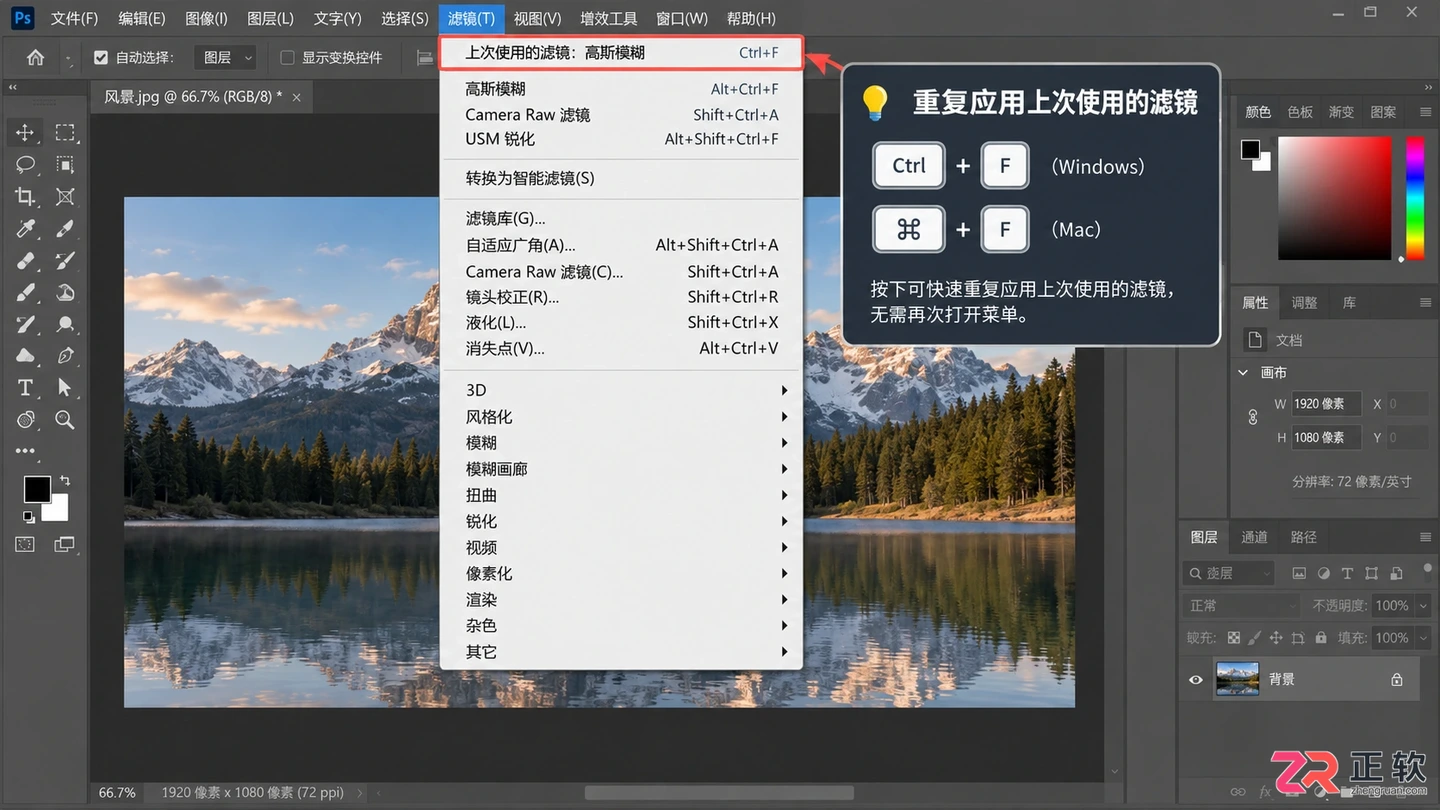This screenshot has width=1440, height=810.
Task: Close the 风景.jpg document tab
Action: tap(296, 97)
